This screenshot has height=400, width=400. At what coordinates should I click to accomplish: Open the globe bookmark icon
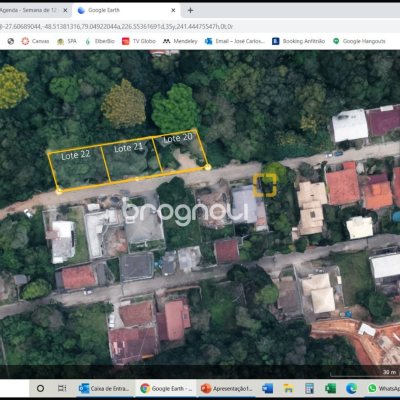click(x=11, y=41)
